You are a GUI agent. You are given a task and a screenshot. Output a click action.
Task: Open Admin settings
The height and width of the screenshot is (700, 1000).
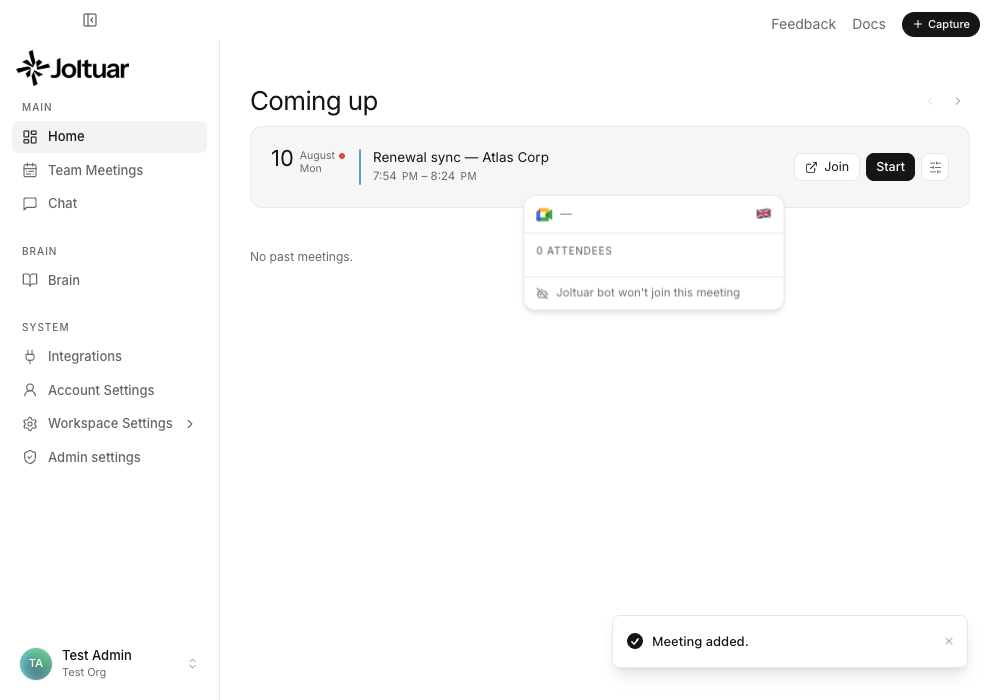(x=110, y=457)
